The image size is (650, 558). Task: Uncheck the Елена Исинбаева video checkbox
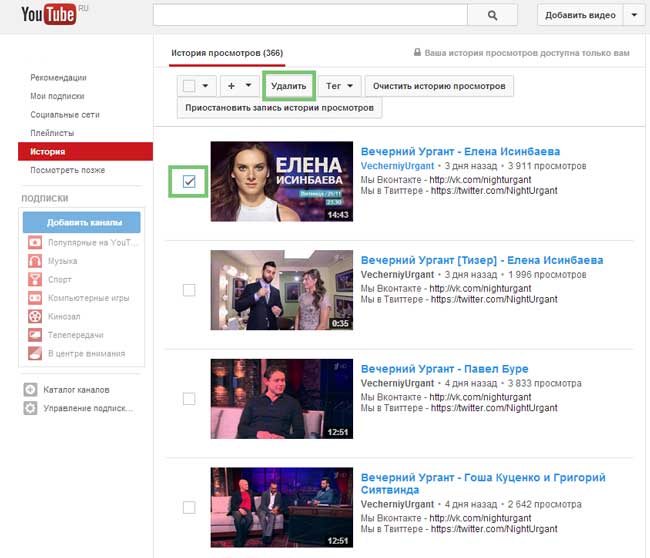coord(189,181)
